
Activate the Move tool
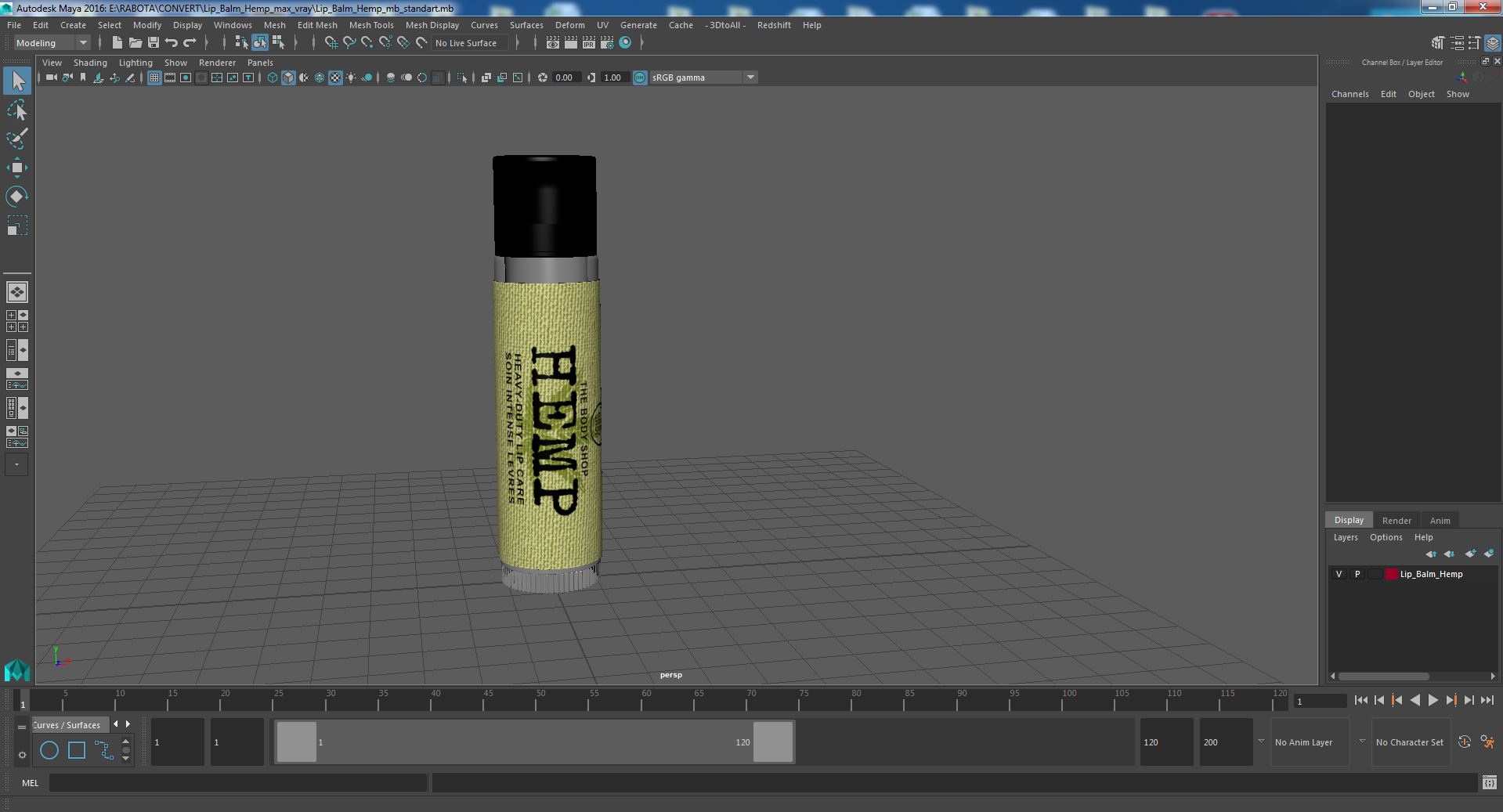pos(16,168)
